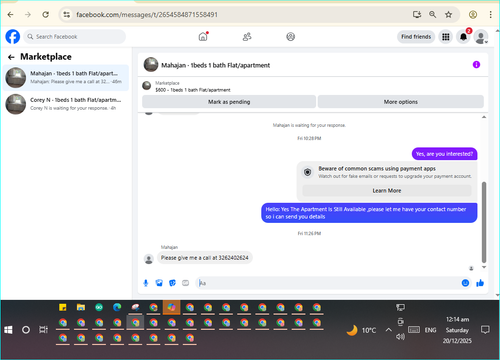Click the voice clip microphone icon

(146, 283)
